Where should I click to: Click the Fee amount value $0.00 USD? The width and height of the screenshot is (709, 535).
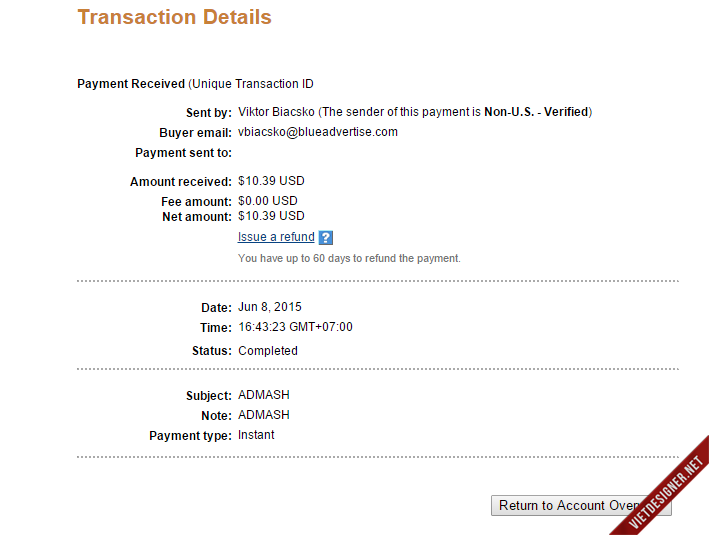268,201
